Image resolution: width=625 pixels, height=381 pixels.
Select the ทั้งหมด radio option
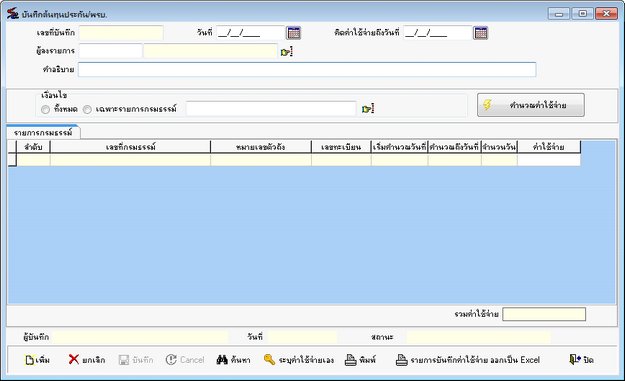point(45,109)
